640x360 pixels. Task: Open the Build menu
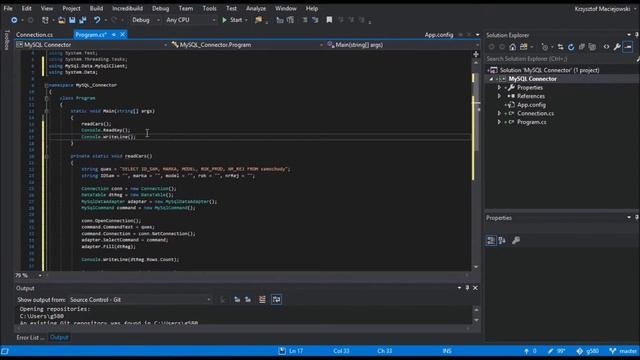(x=96, y=8)
